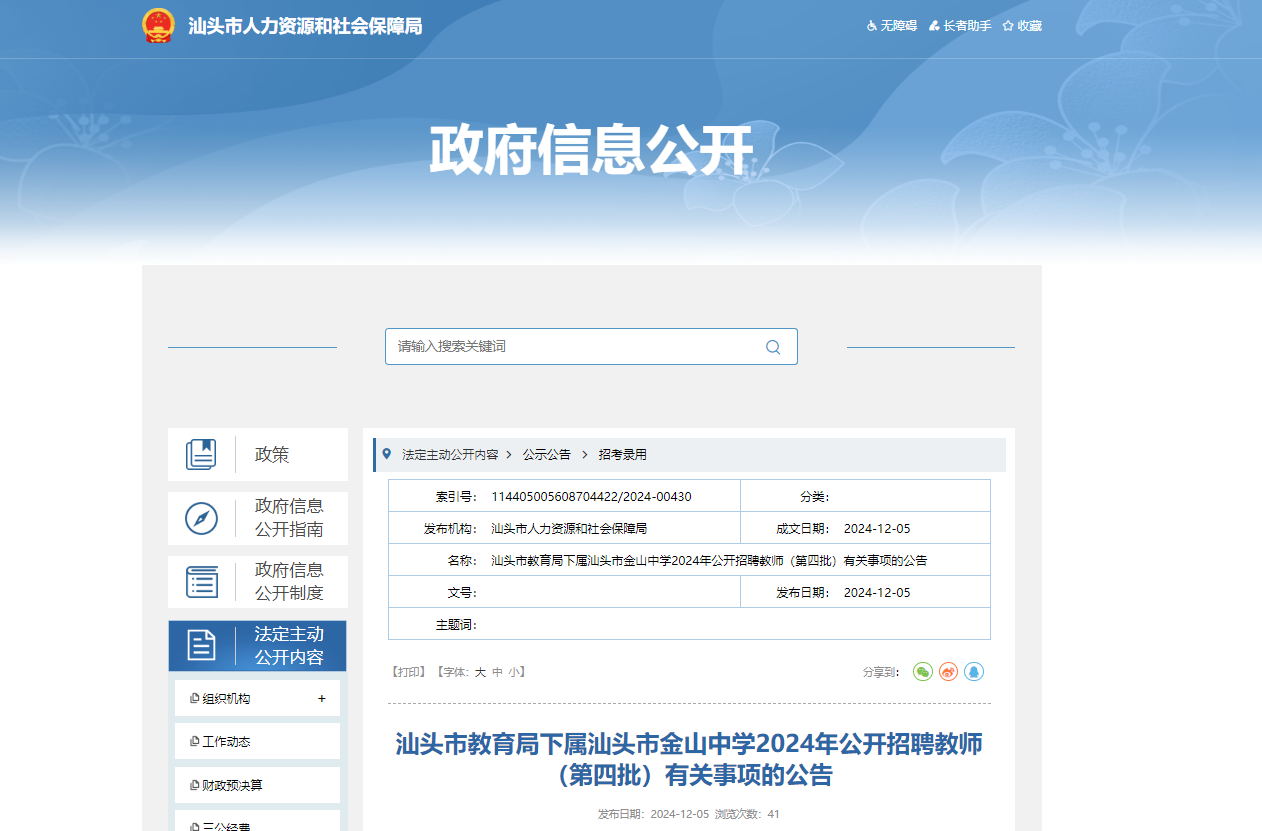Click 汕头市人力资源和社会保障局 site title
The image size is (1262, 831).
(305, 26)
